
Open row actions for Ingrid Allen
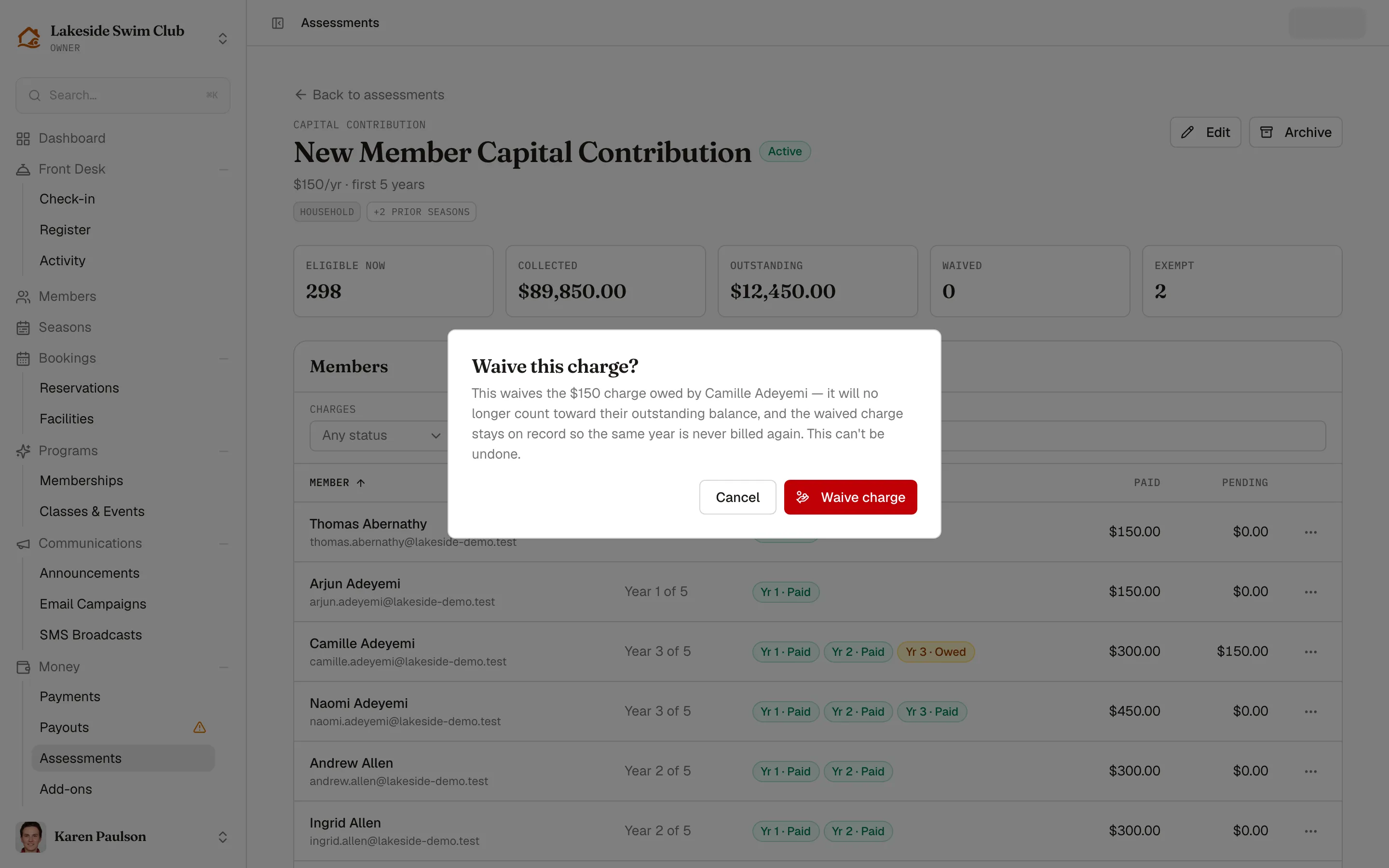pos(1310,831)
